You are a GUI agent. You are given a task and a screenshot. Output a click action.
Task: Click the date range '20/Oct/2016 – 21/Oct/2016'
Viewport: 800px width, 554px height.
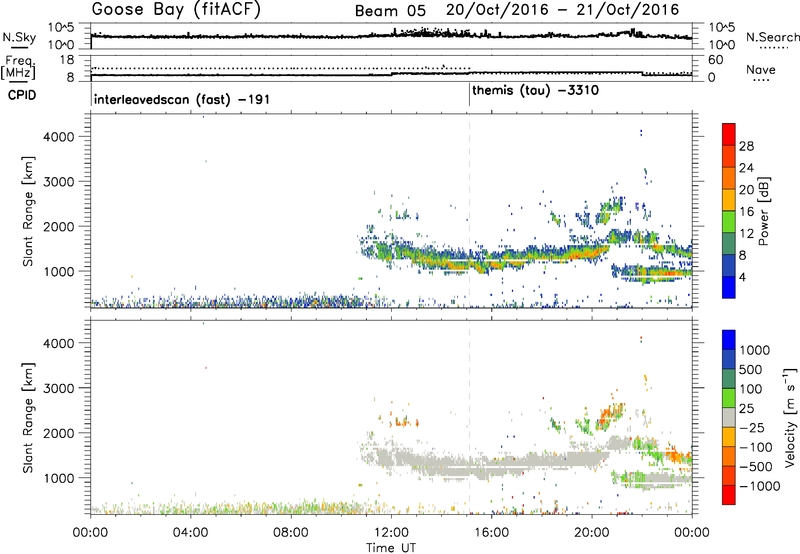pos(563,10)
